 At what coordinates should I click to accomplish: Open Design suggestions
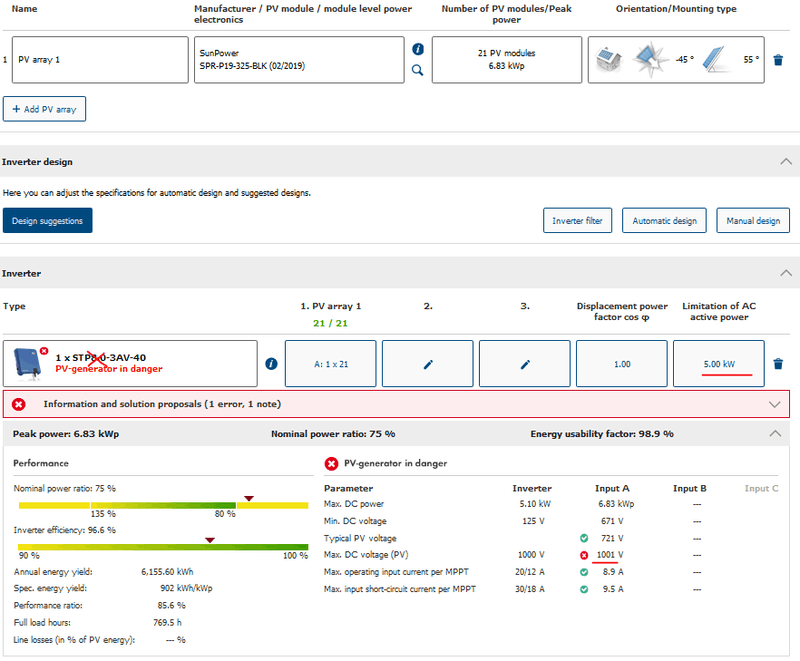48,220
